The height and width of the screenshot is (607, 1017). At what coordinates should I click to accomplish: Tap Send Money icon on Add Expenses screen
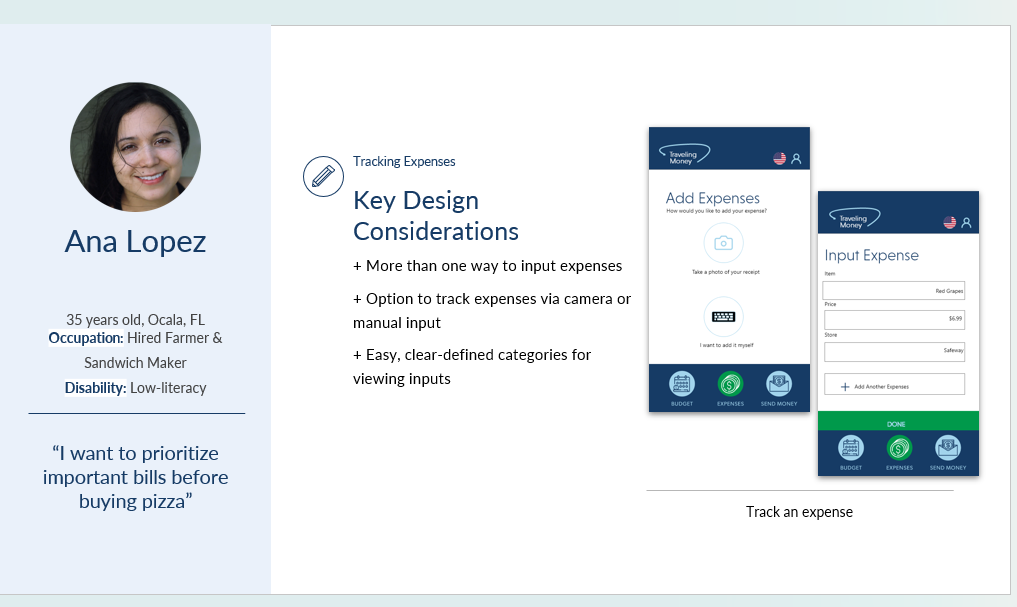(x=779, y=385)
